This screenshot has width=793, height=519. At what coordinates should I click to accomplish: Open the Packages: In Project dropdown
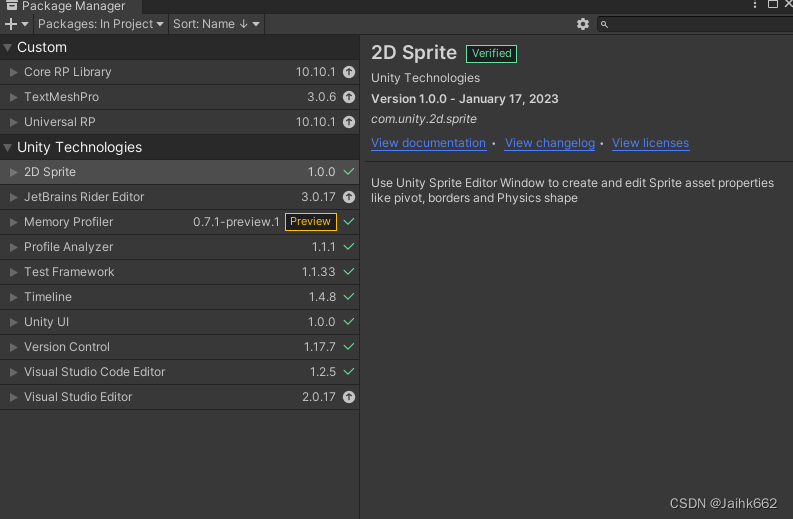coord(101,24)
